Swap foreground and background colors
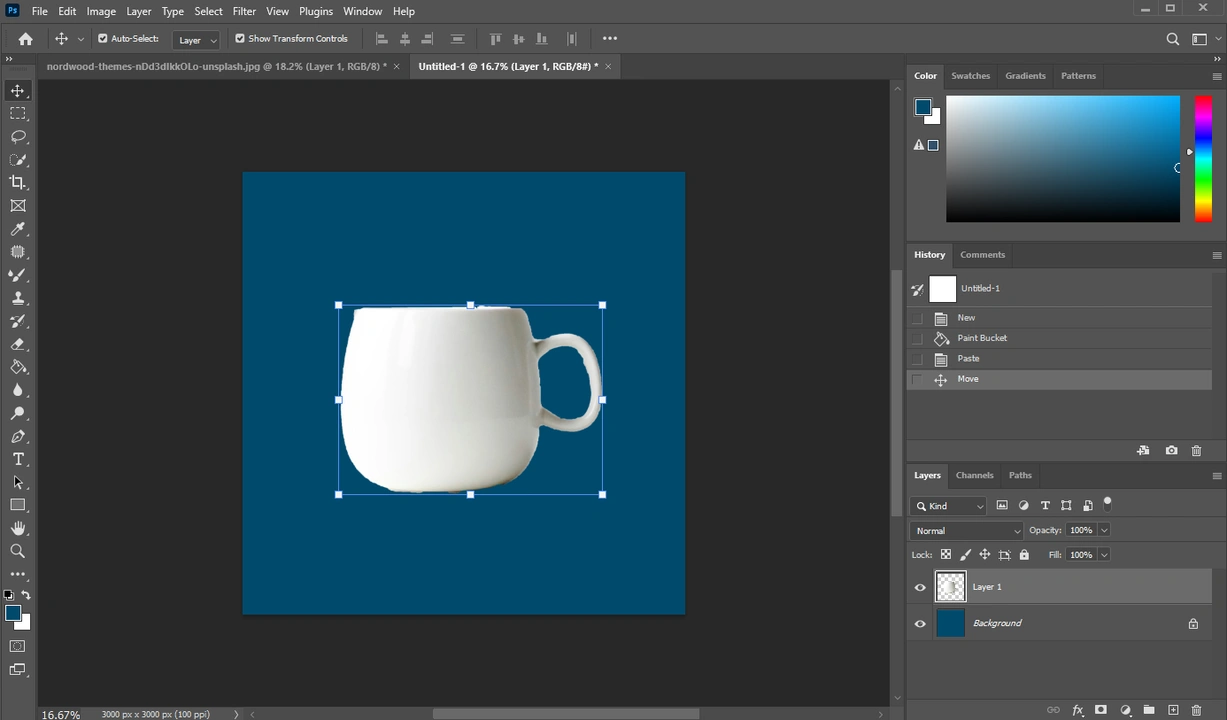The image size is (1227, 720). (x=27, y=595)
